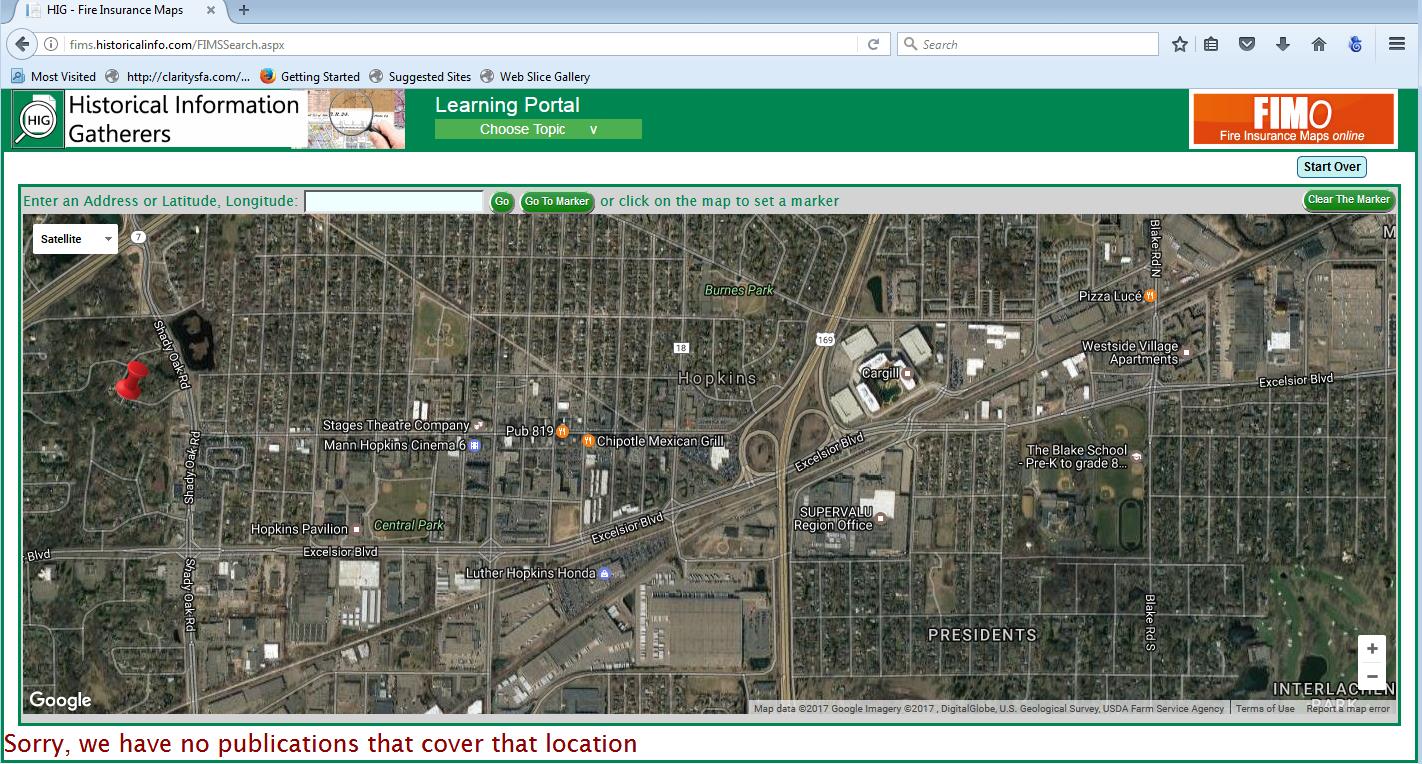Viewport: 1422px width, 764px height.
Task: Open the clarity sfa bookmark
Action: coord(178,76)
